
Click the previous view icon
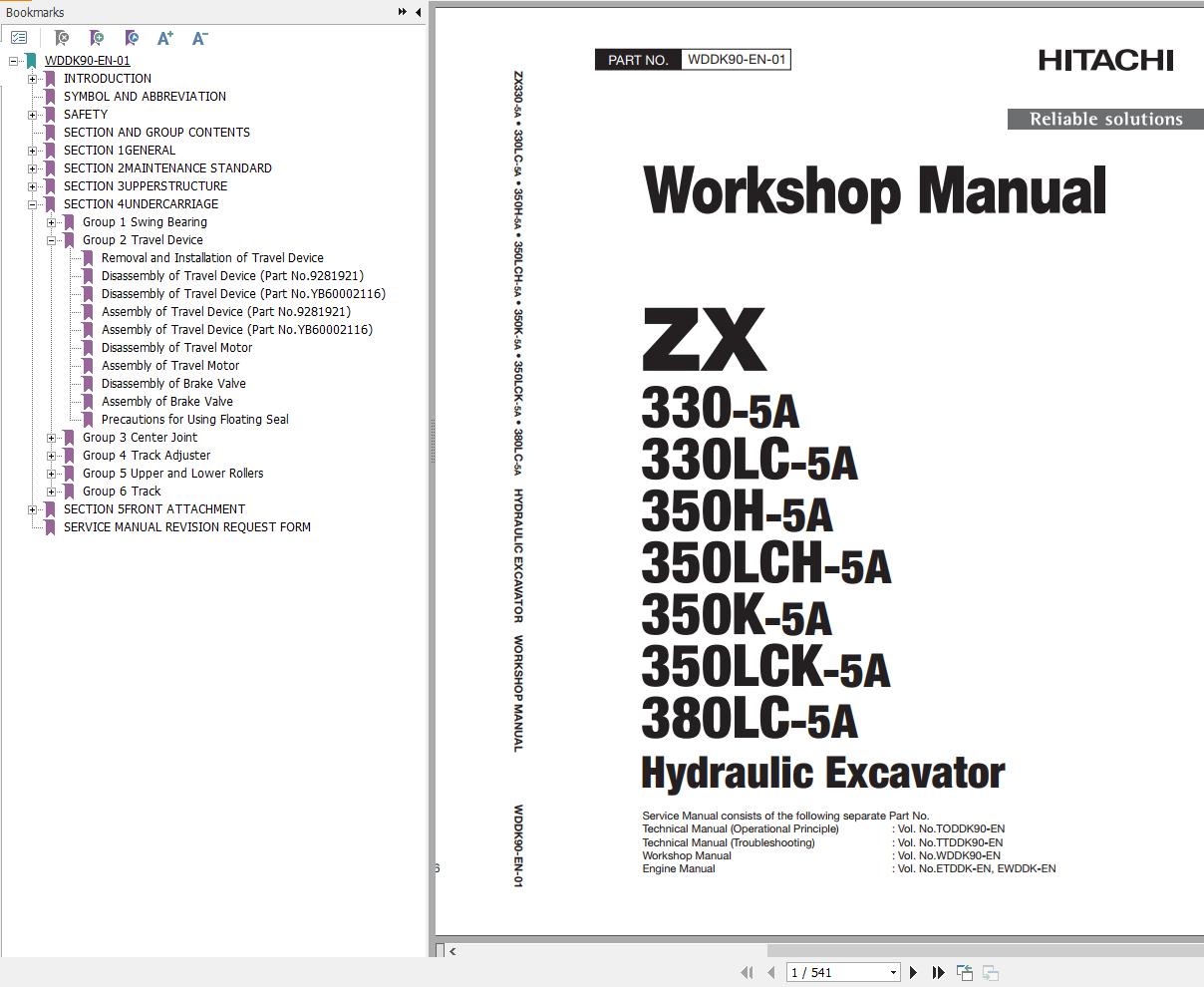tap(965, 972)
